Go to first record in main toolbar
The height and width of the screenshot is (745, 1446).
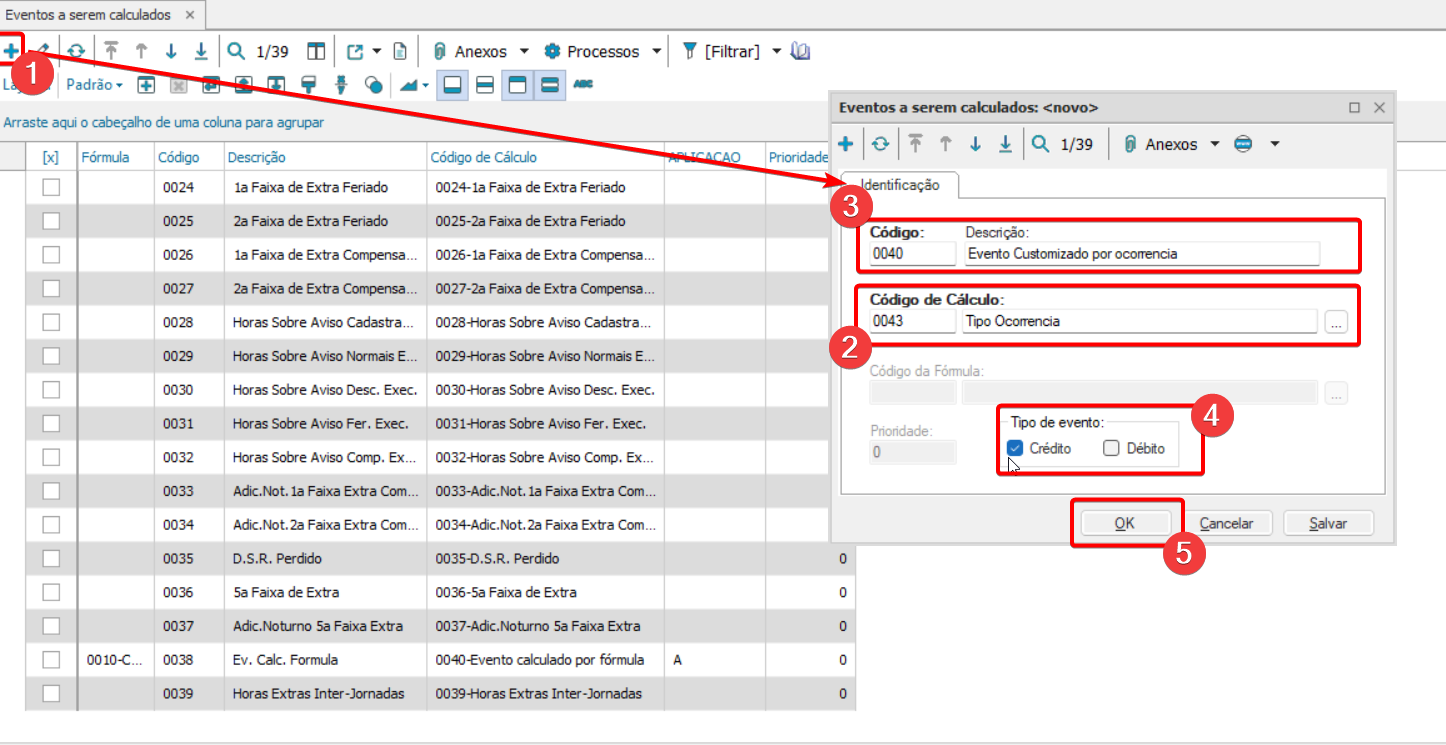click(x=111, y=51)
